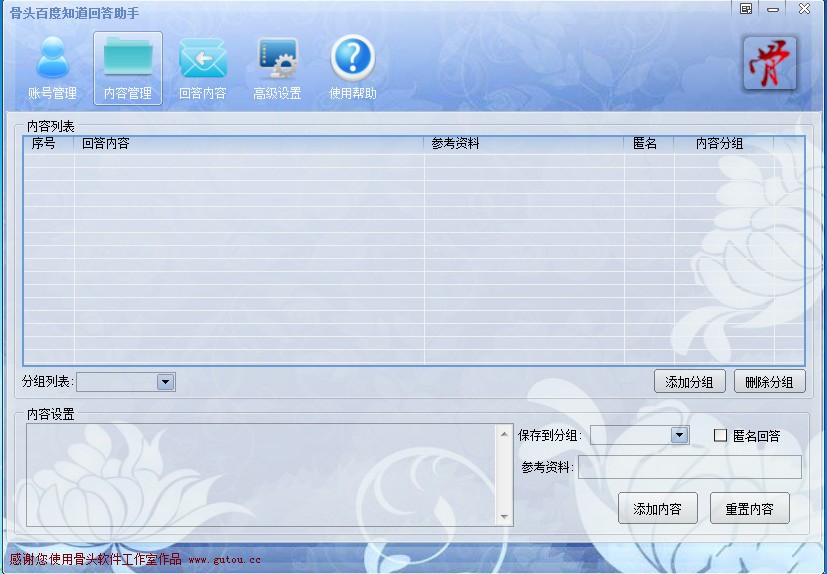The width and height of the screenshot is (827, 574).
Task: Click the 添加分组 button
Action: click(689, 381)
